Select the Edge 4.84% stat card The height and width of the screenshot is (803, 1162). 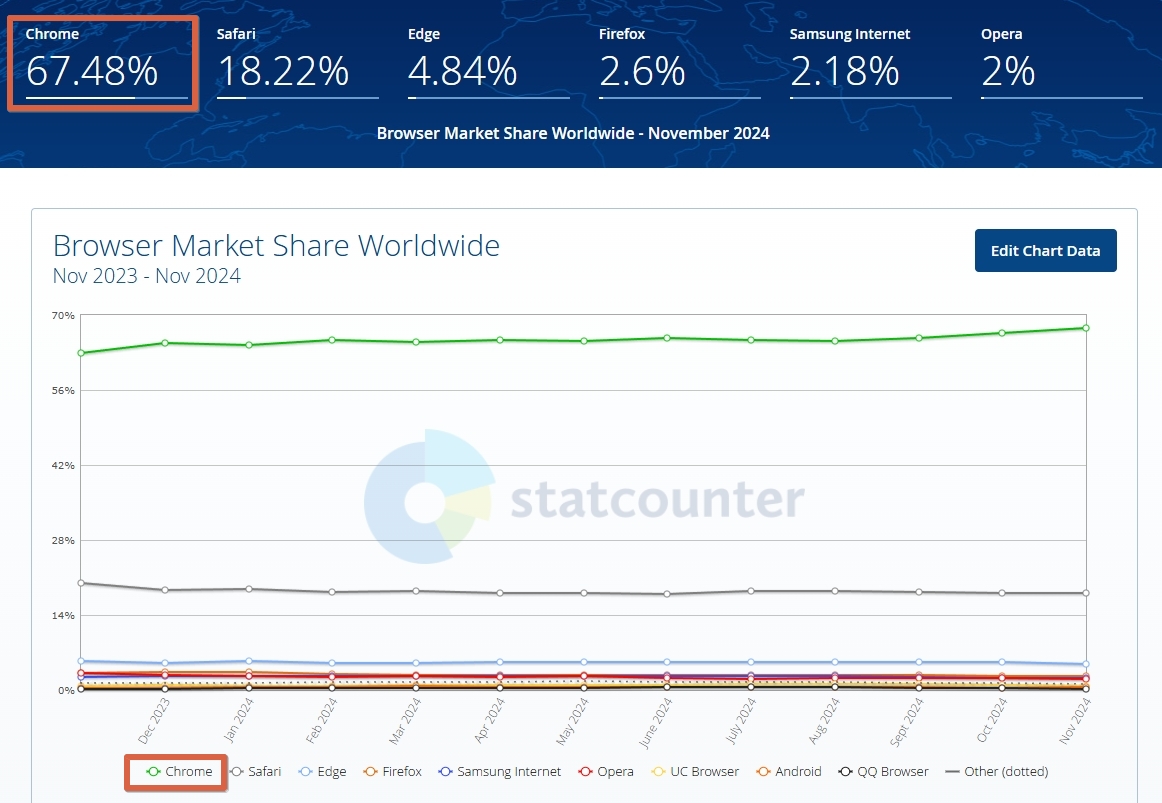[488, 62]
